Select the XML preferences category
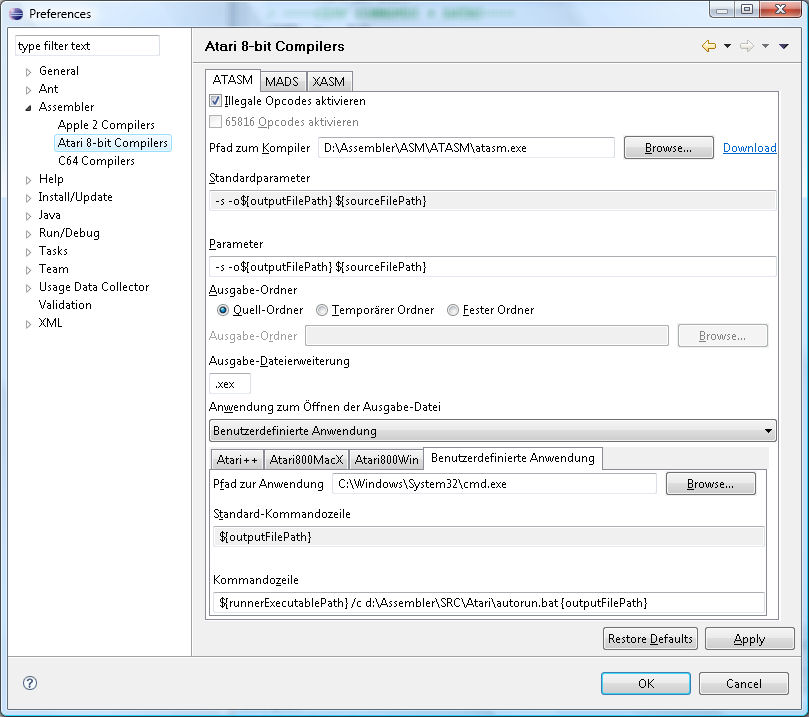 [x=51, y=323]
